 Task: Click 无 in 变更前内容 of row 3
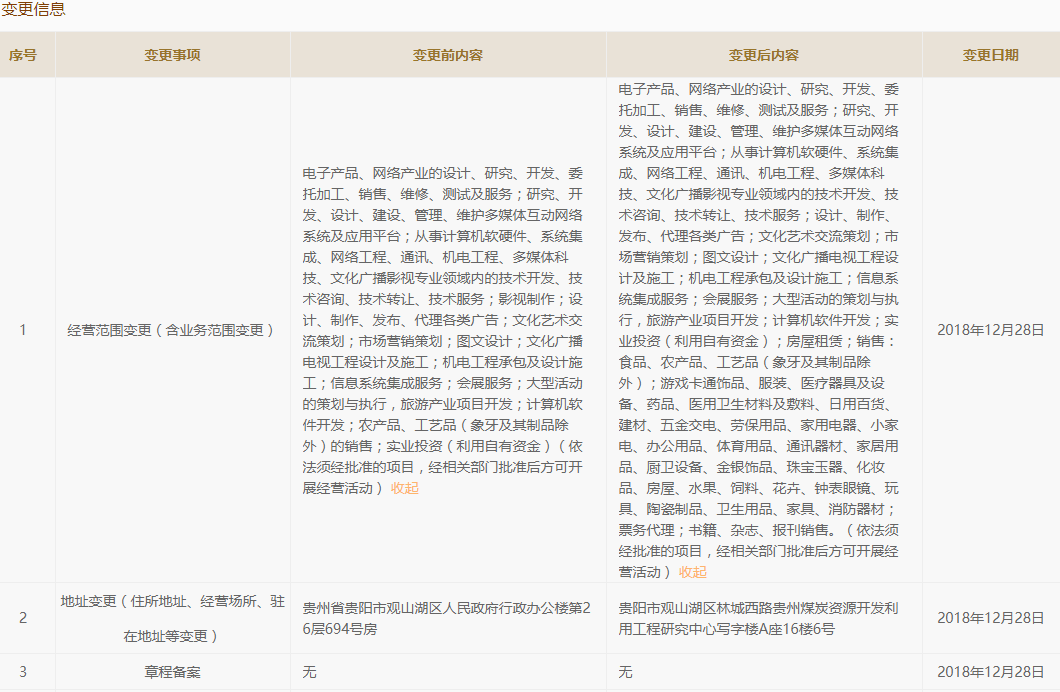point(309,672)
